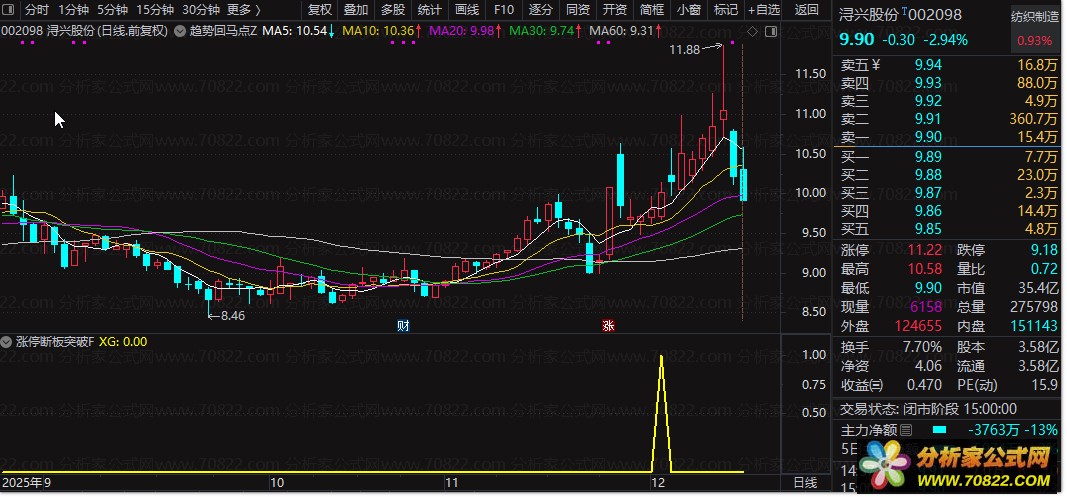Open the 多股 multi-stock view
The width and height of the screenshot is (1067, 497).
pyautogui.click(x=393, y=10)
